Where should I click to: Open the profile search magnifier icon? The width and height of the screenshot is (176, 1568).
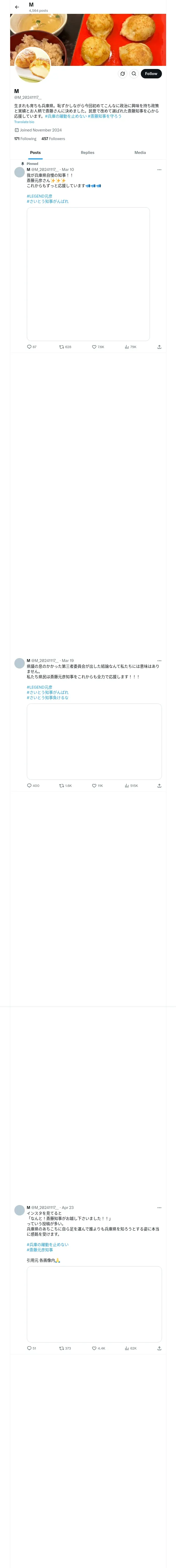coord(134,74)
